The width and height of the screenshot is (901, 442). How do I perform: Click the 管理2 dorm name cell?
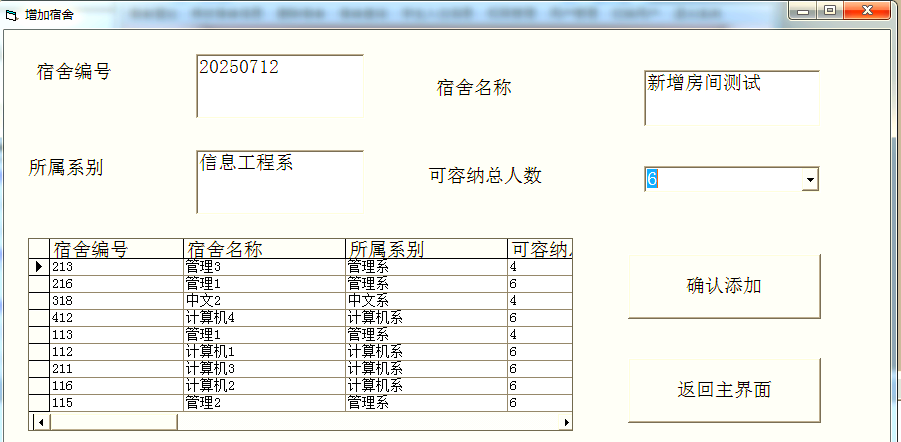click(x=265, y=403)
